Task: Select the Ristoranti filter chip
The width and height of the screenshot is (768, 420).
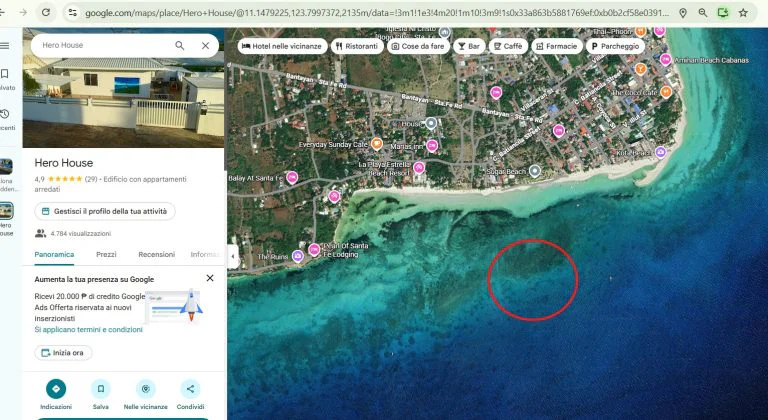Action: coord(357,46)
